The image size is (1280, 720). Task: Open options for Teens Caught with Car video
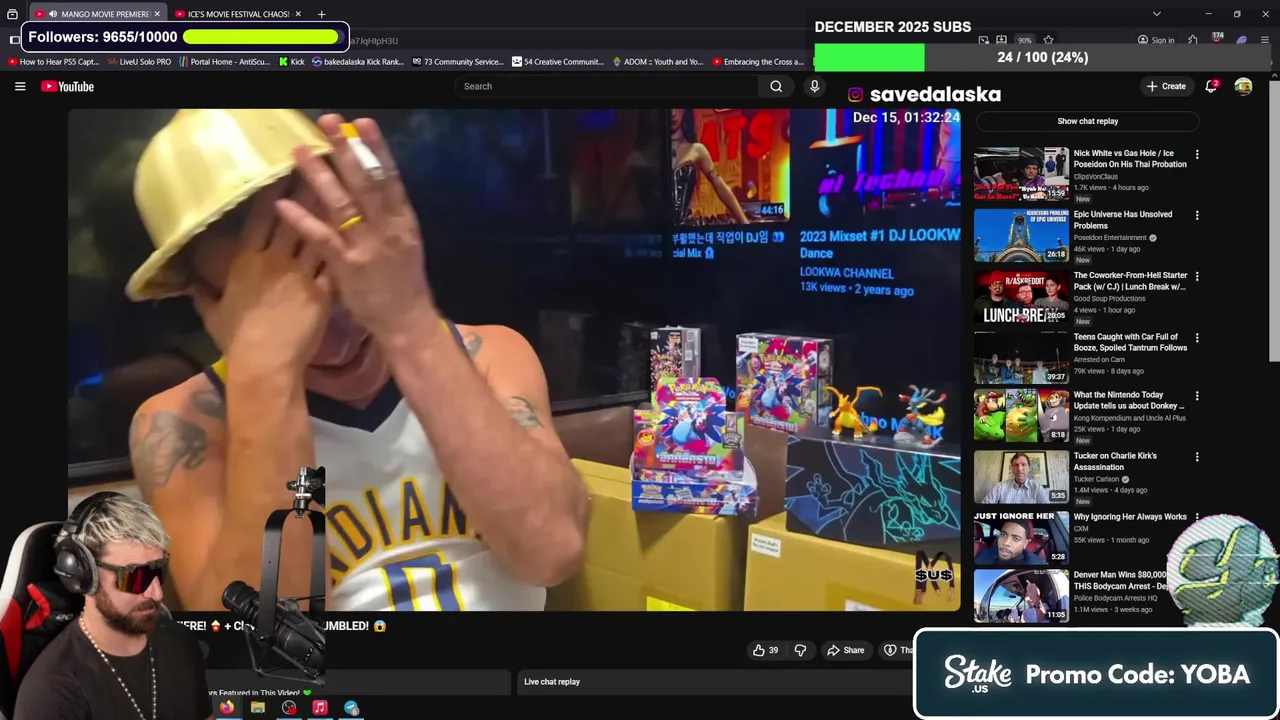pyautogui.click(x=1197, y=337)
